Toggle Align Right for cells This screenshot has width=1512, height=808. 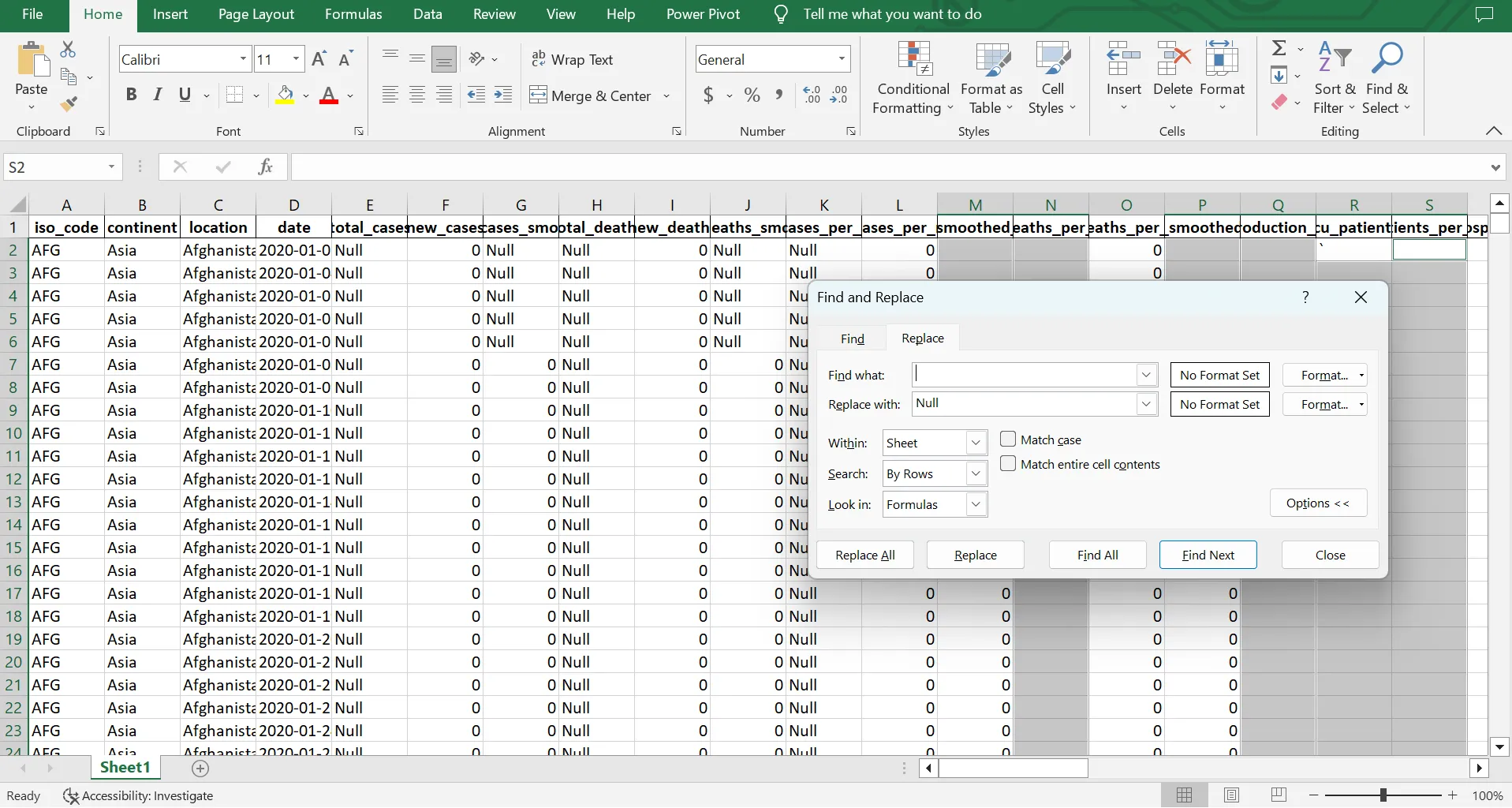(444, 95)
